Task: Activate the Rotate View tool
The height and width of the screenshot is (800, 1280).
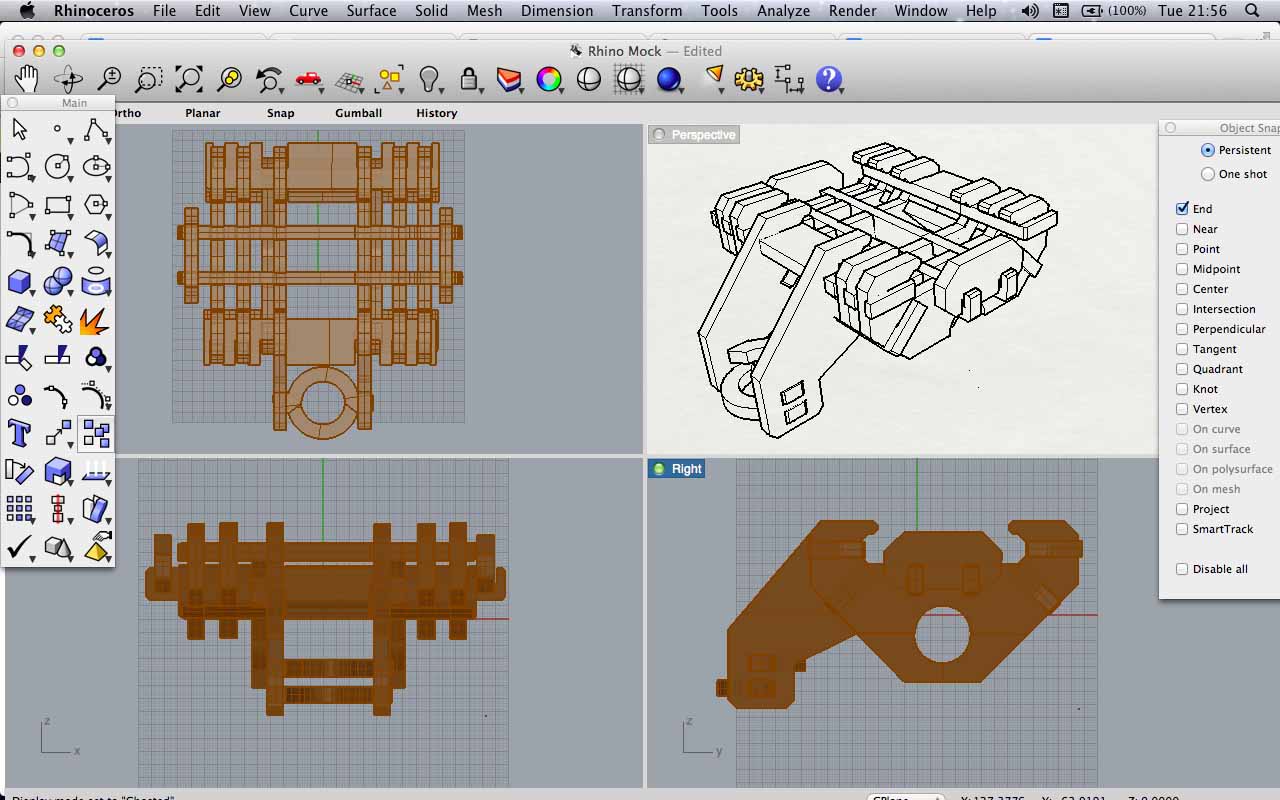Action: pos(68,79)
